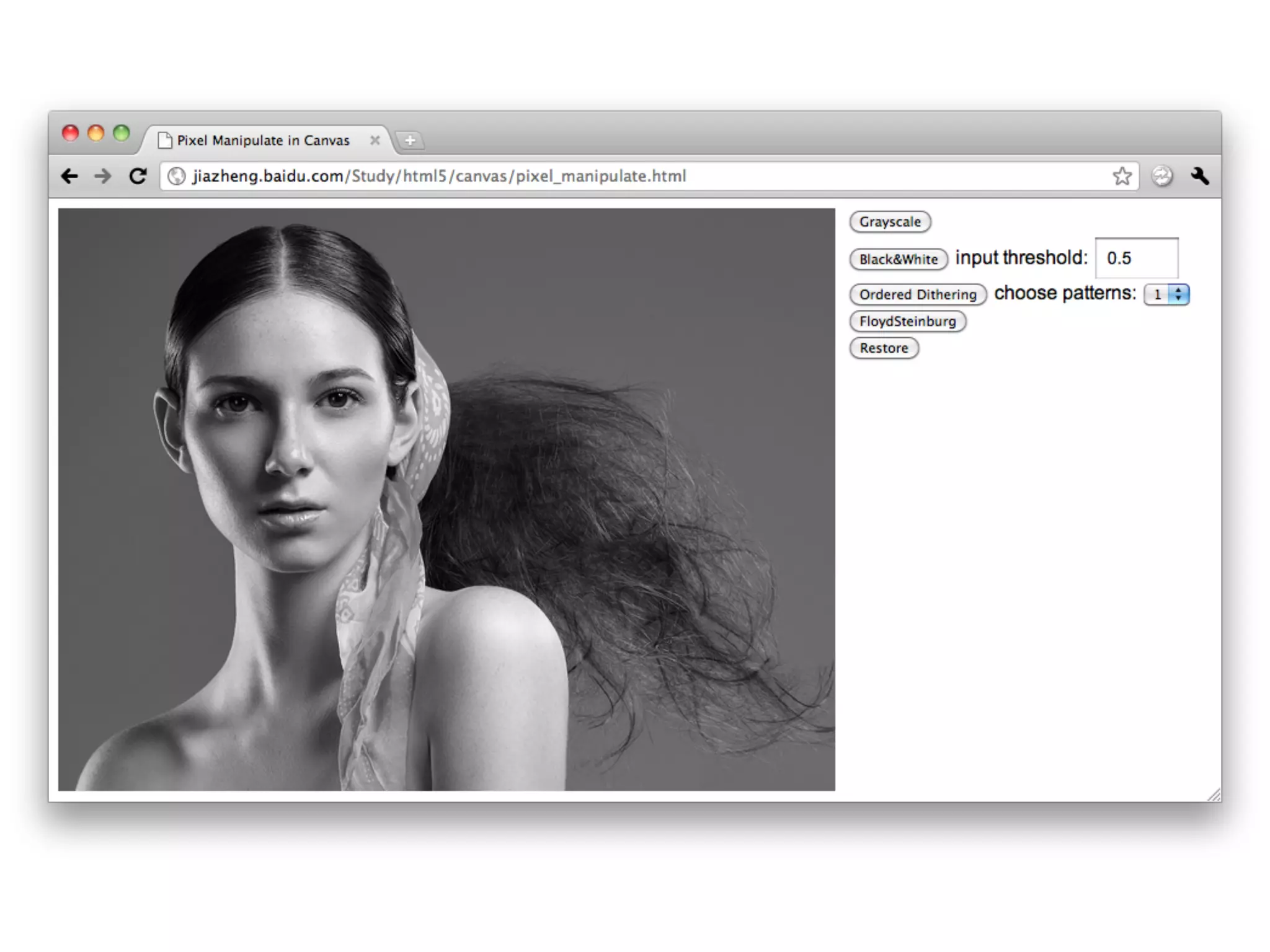This screenshot has width=1270, height=952.
Task: Click the globe site info icon
Action: click(177, 177)
